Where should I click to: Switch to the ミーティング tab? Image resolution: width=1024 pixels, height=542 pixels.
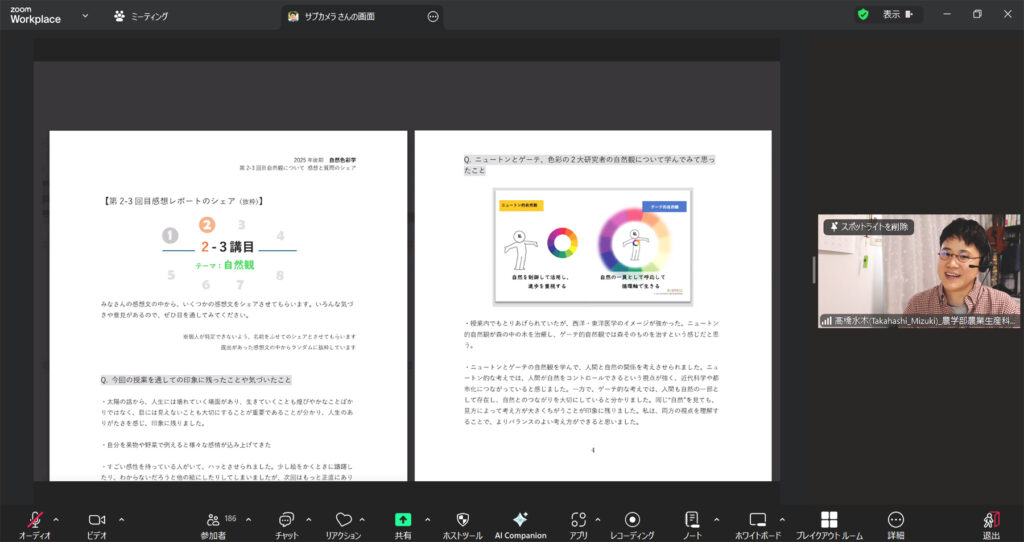141,16
